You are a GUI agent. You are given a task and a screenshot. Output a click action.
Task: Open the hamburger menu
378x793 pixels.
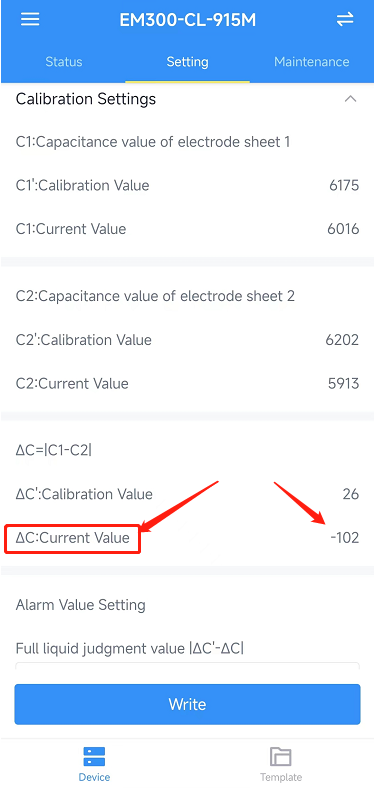coord(30,20)
